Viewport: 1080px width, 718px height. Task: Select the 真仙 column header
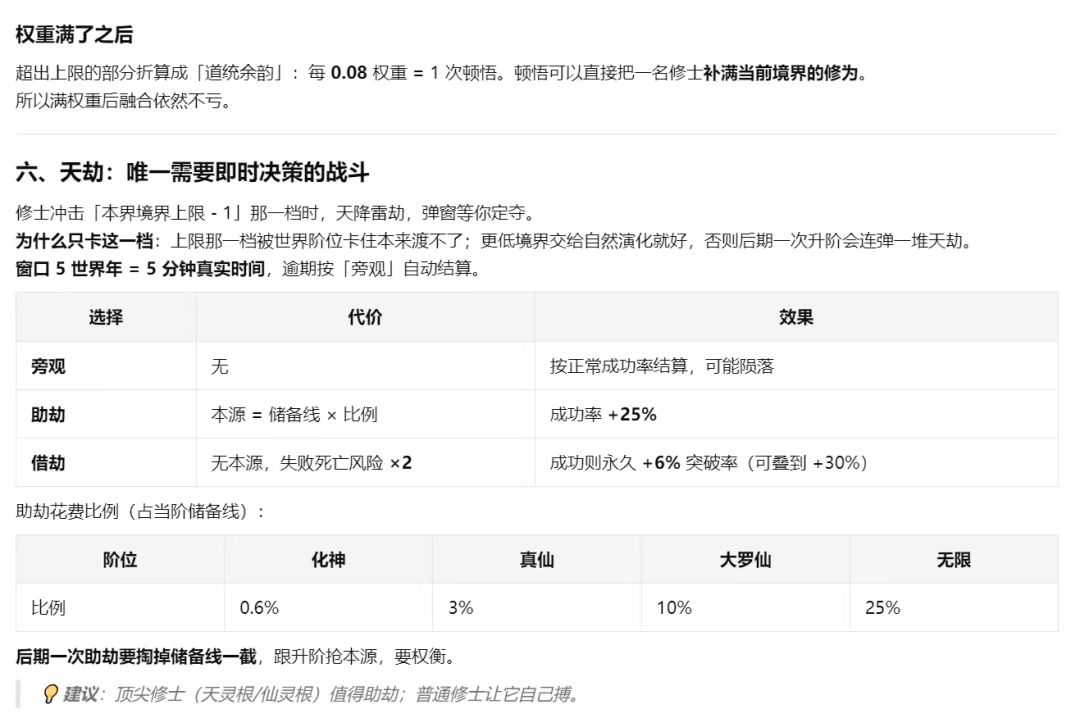(537, 560)
